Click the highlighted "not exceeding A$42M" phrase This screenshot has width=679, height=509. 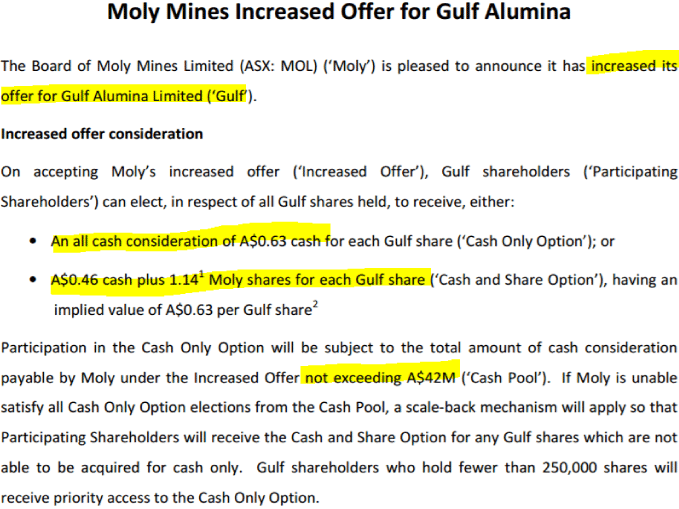pos(380,379)
